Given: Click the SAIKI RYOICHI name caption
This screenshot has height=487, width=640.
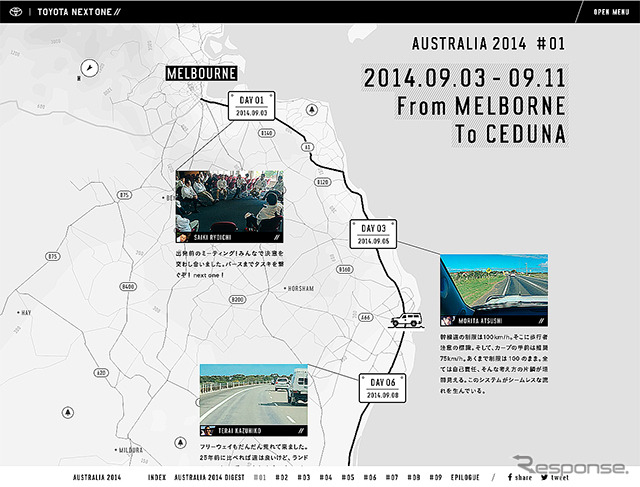Looking at the screenshot, I should coord(212,238).
